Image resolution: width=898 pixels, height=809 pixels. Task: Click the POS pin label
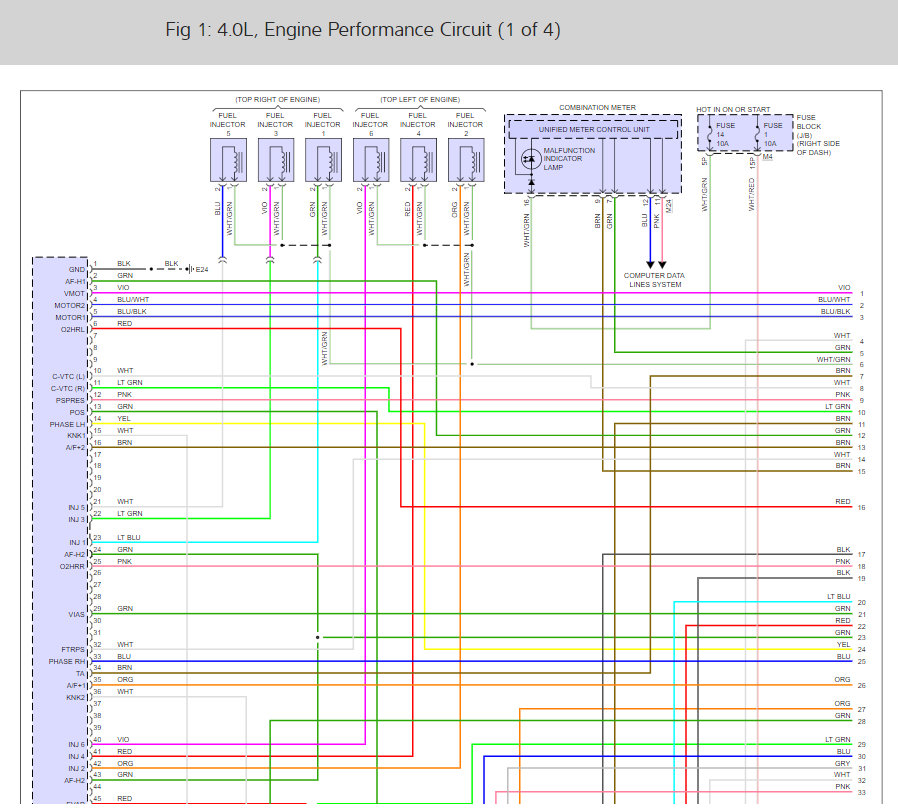(77, 413)
